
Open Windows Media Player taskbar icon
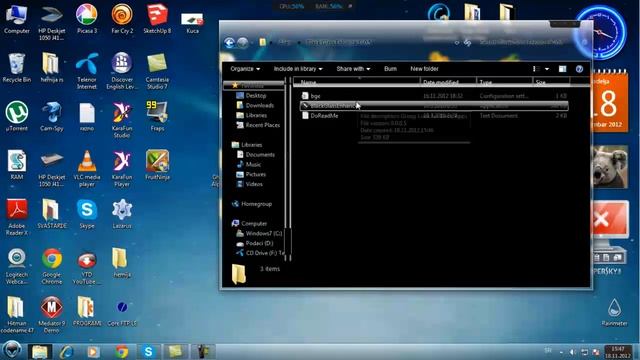click(93, 351)
